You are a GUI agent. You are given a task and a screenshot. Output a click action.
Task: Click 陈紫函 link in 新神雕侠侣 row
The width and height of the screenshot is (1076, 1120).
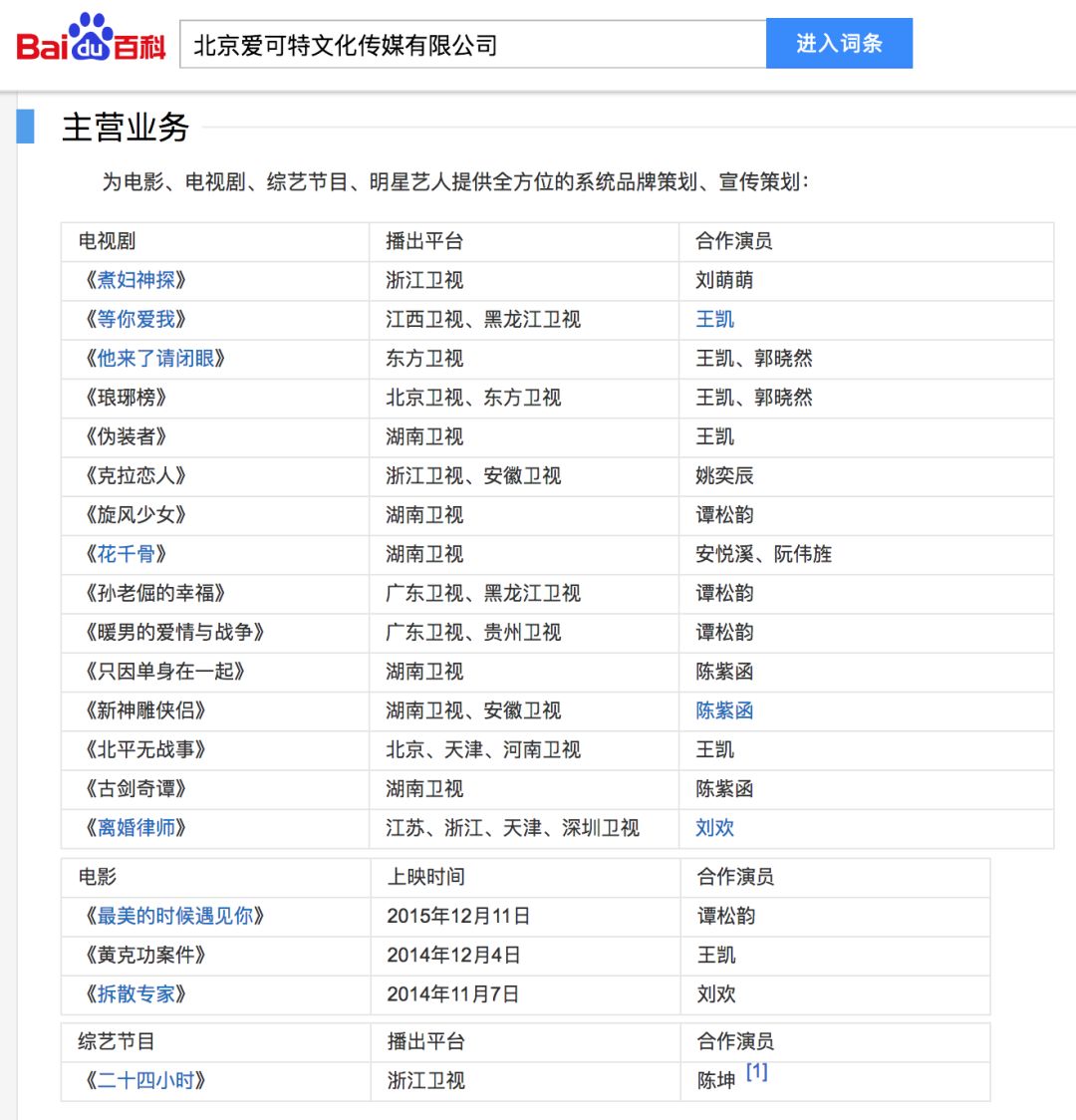[x=724, y=709]
